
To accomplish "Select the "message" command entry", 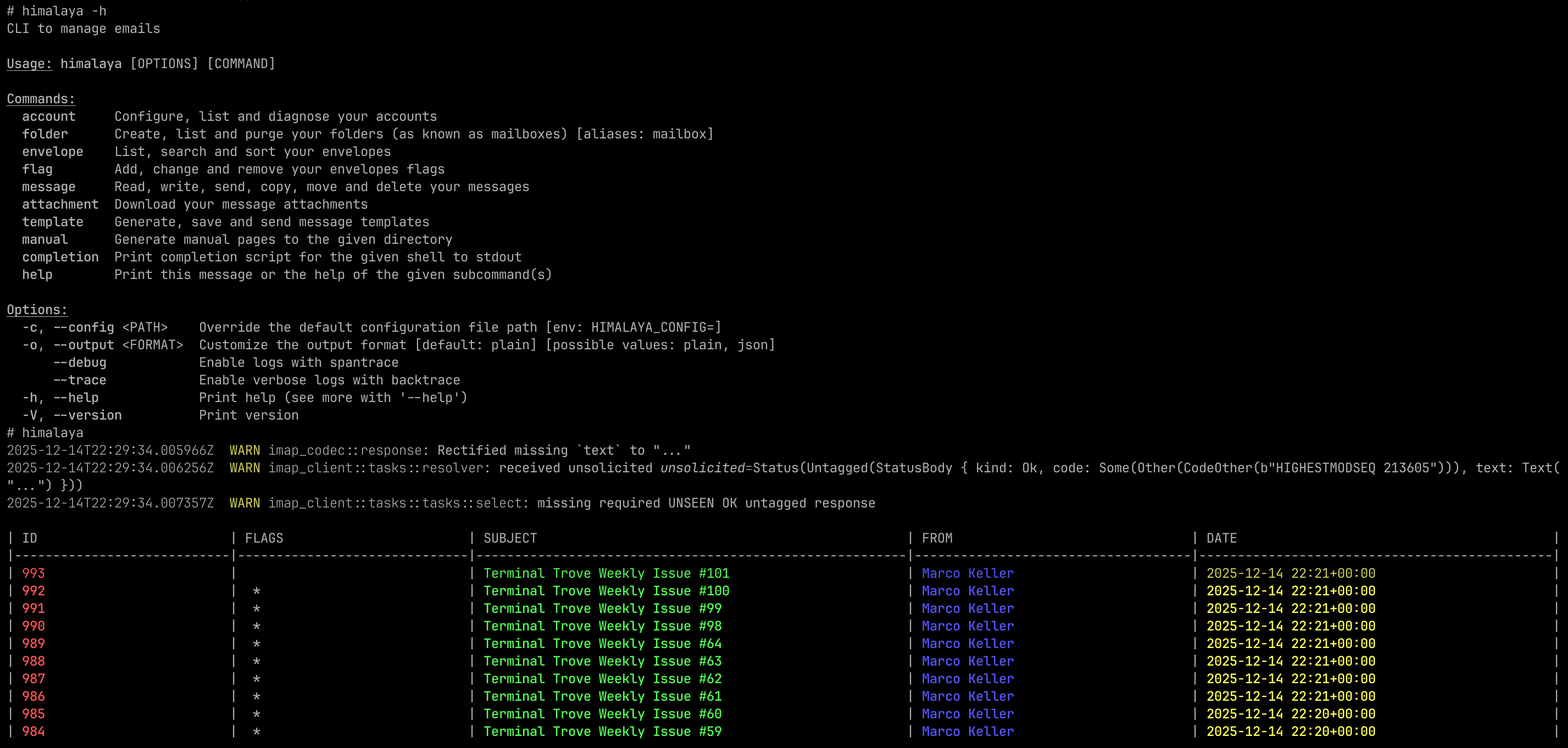I will (x=49, y=186).
